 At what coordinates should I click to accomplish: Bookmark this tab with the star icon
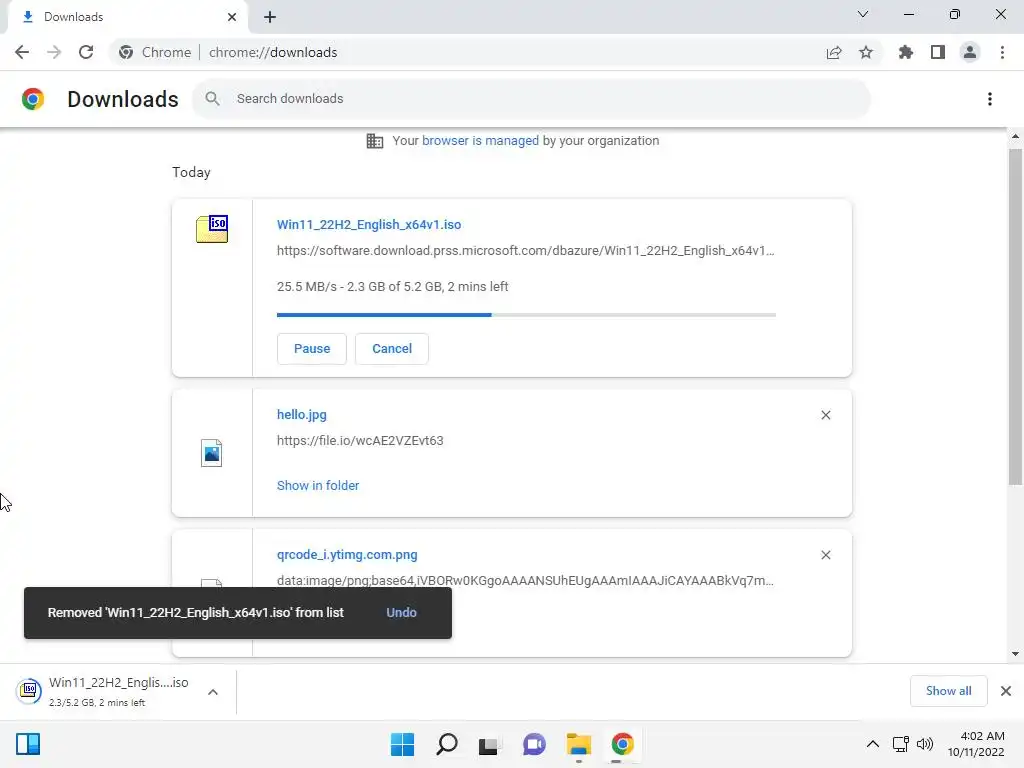pos(866,52)
